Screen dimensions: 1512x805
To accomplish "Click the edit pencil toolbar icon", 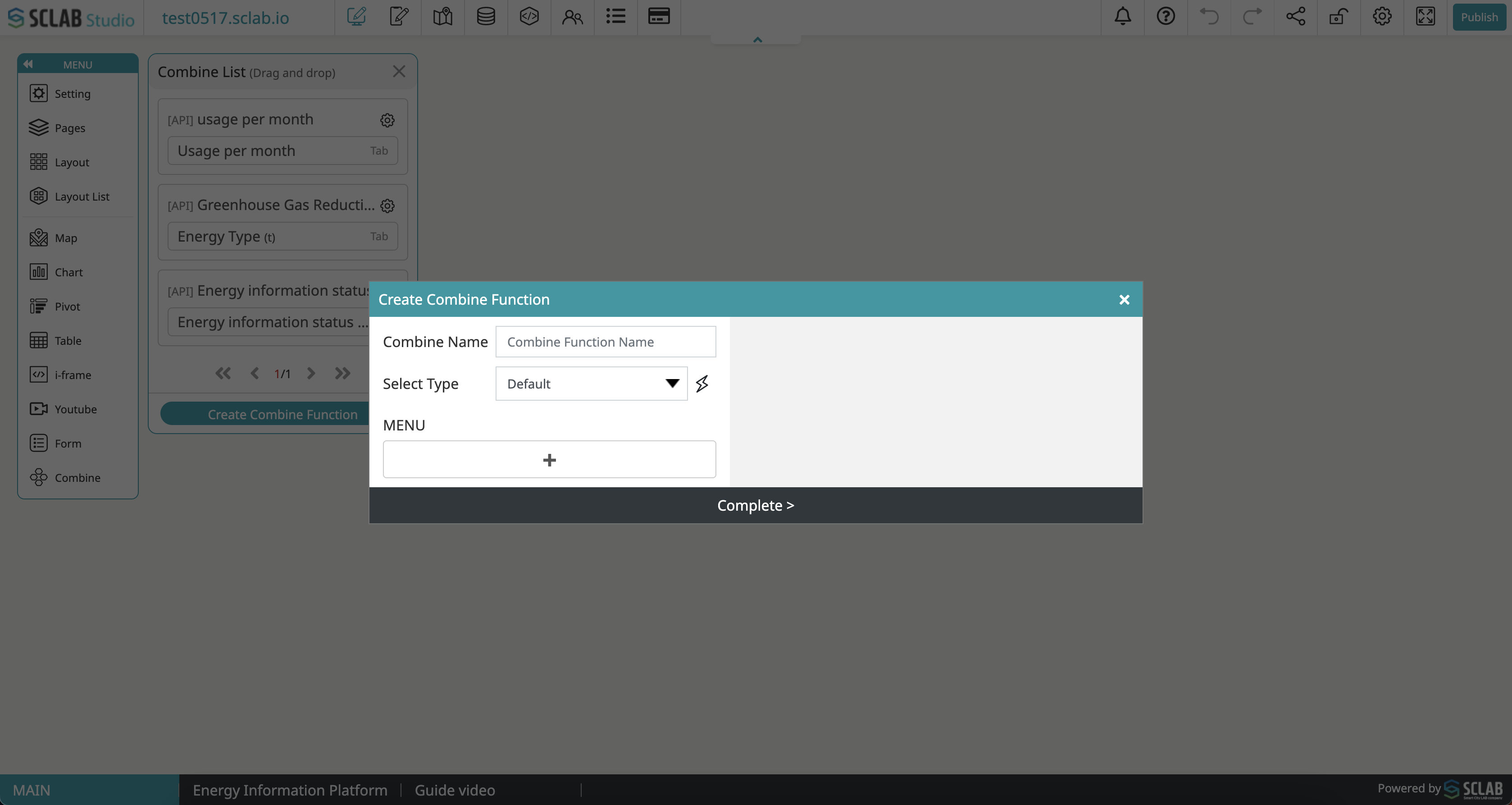I will (399, 16).
